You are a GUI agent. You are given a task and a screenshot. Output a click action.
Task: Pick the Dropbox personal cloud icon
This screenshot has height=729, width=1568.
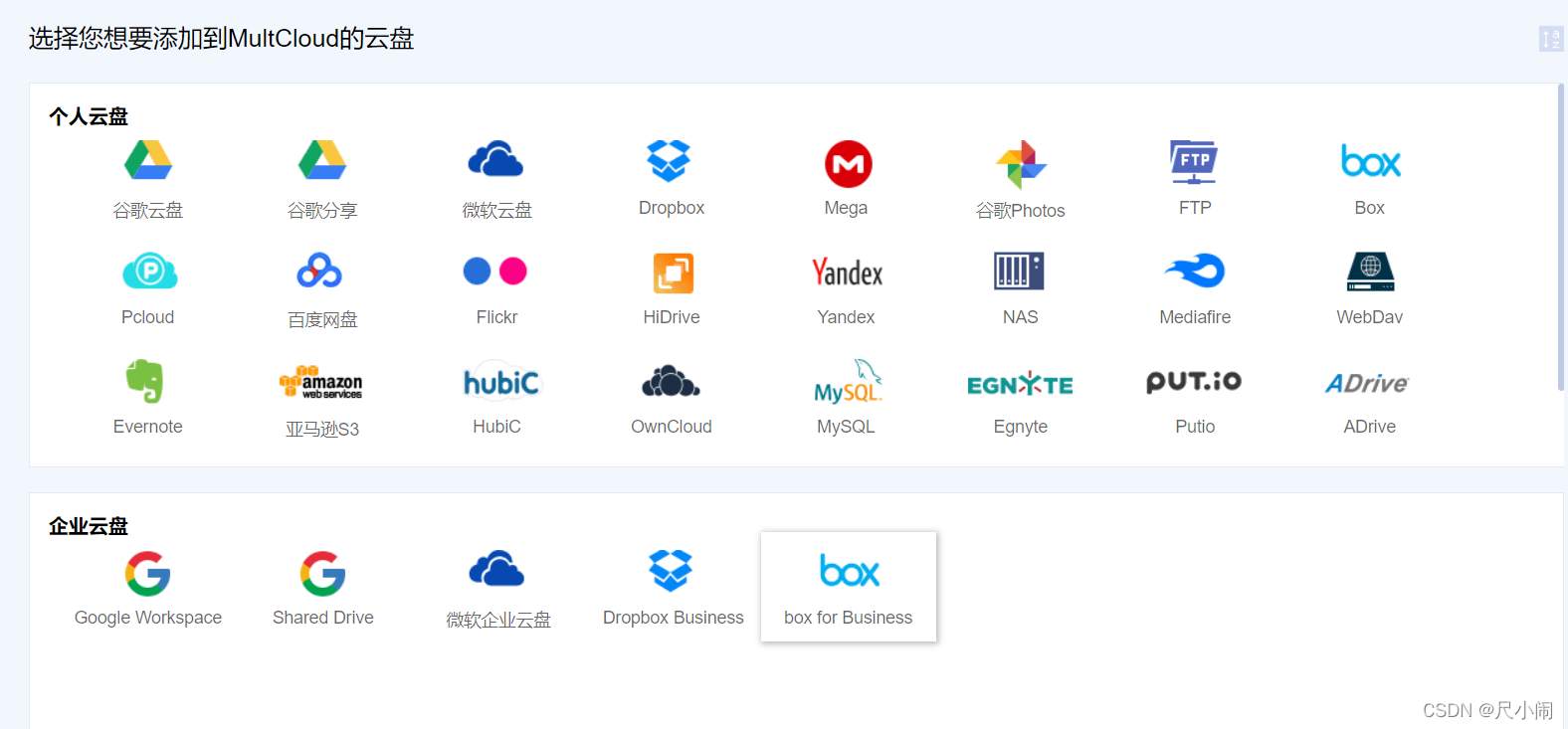(x=669, y=161)
